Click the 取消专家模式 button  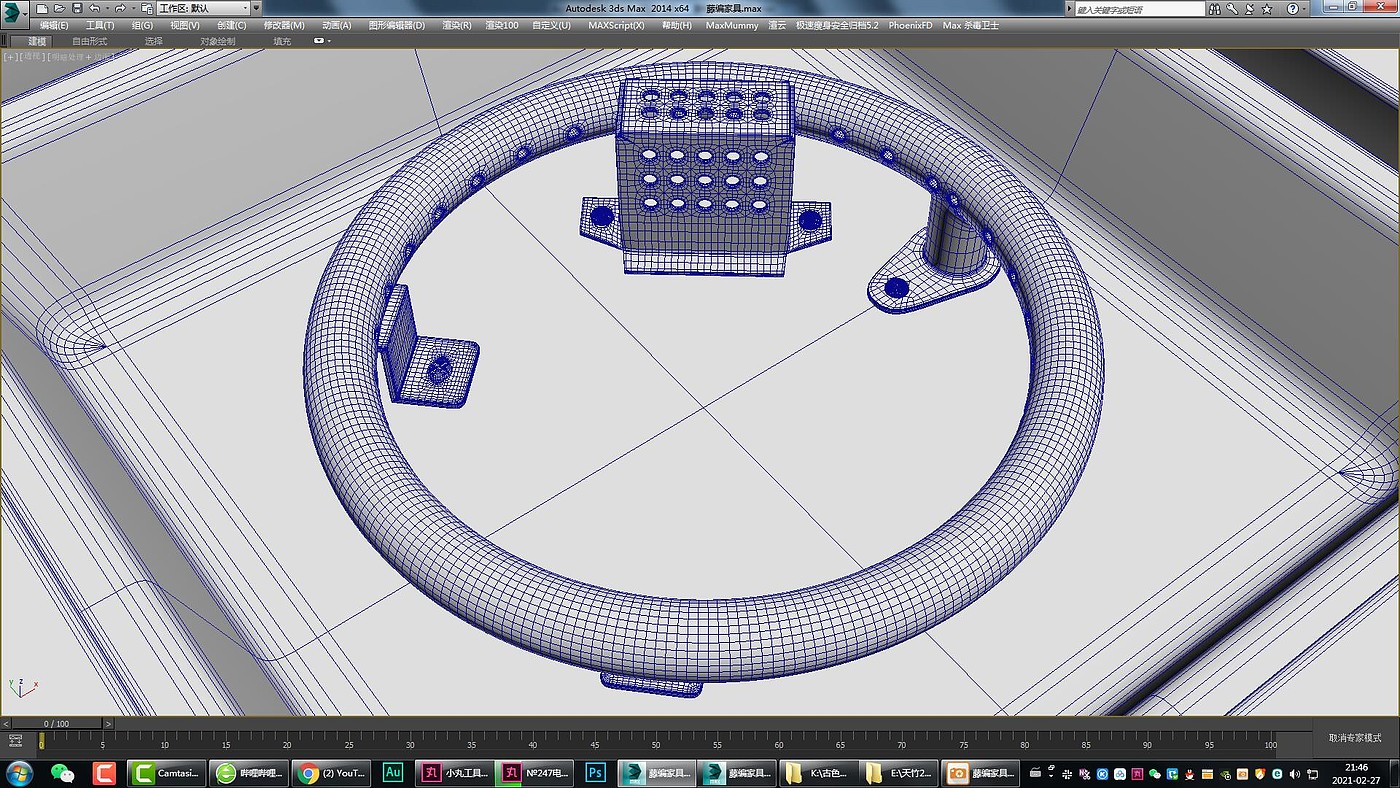(1354, 738)
